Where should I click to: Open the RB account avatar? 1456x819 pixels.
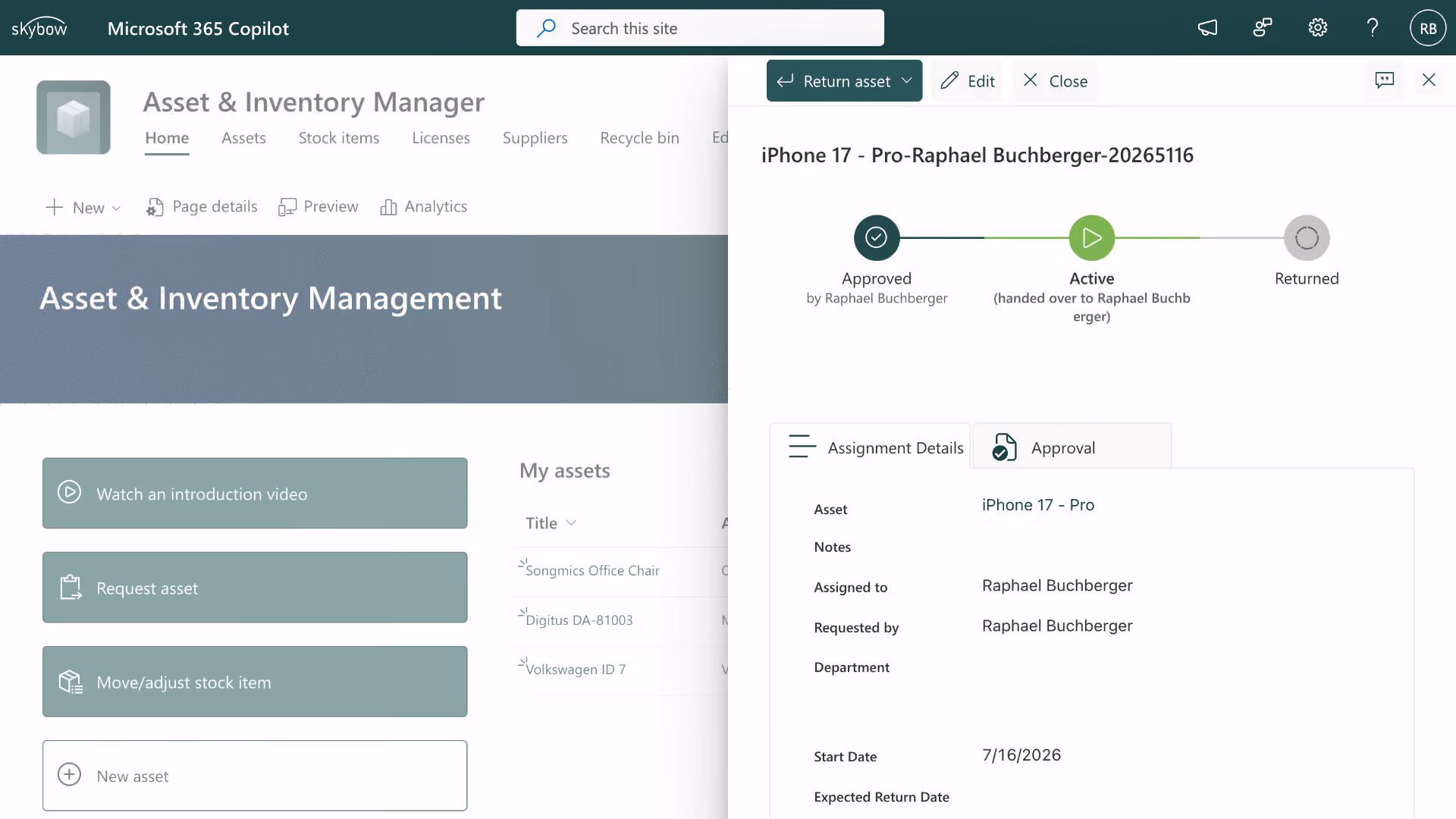point(1428,28)
